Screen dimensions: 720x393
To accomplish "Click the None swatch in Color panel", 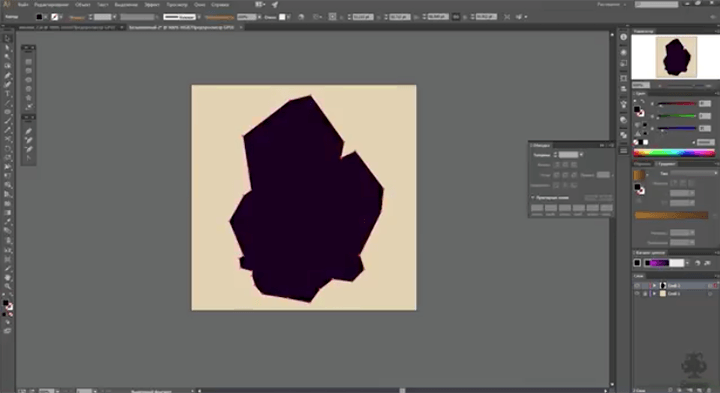I will pyautogui.click(x=636, y=142).
